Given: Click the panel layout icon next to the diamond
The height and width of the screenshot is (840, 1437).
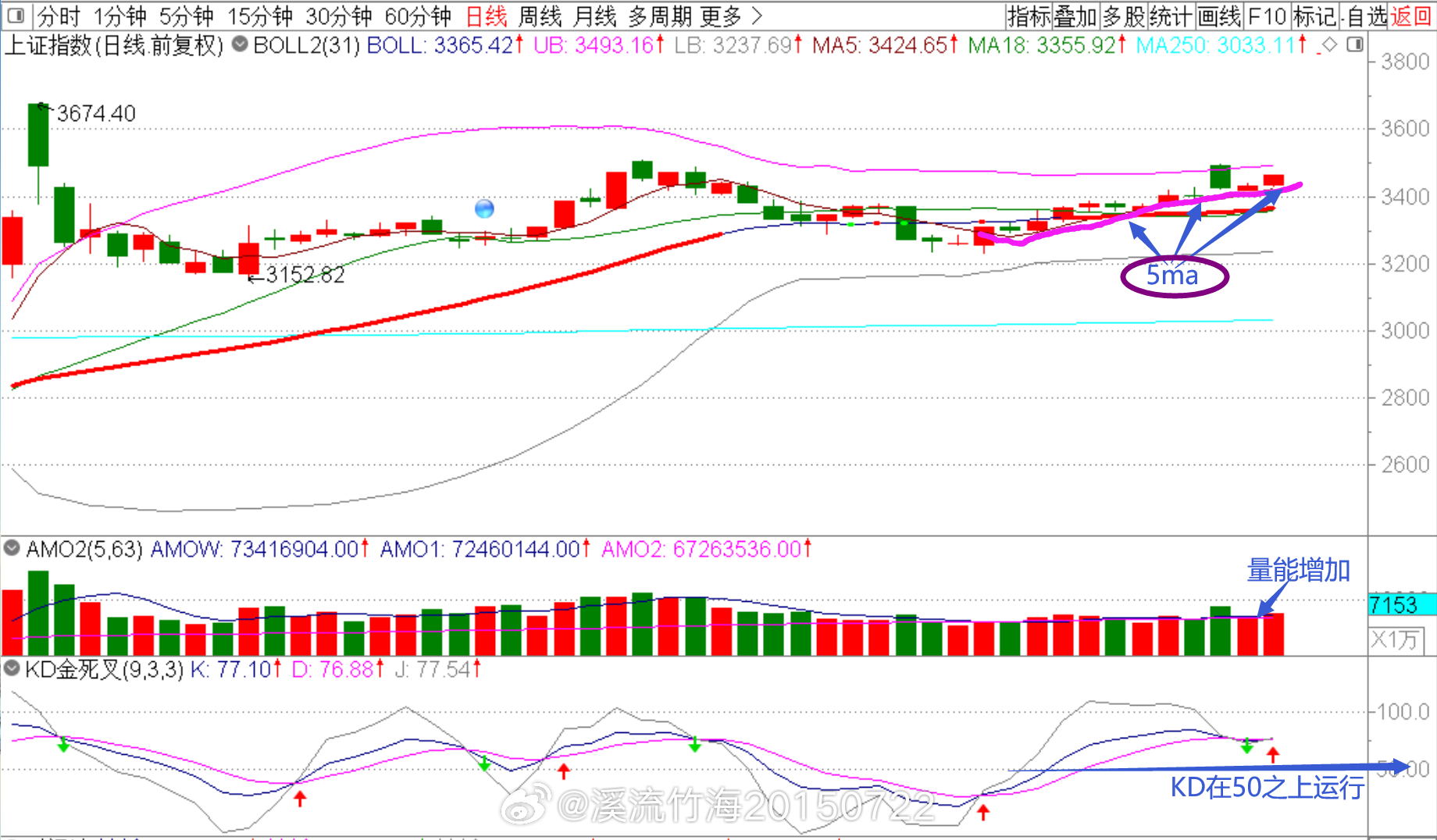Looking at the screenshot, I should coord(1355,44).
